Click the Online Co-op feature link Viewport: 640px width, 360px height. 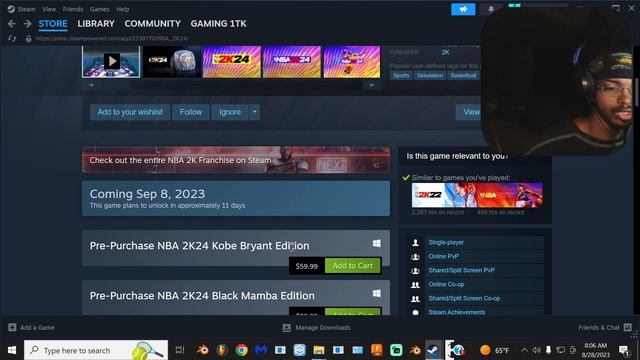[x=446, y=284]
